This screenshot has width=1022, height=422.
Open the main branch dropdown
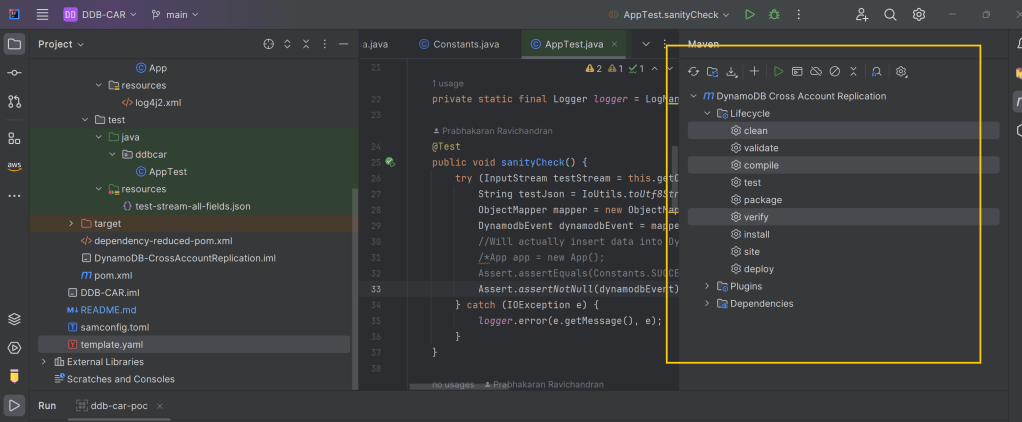click(175, 15)
